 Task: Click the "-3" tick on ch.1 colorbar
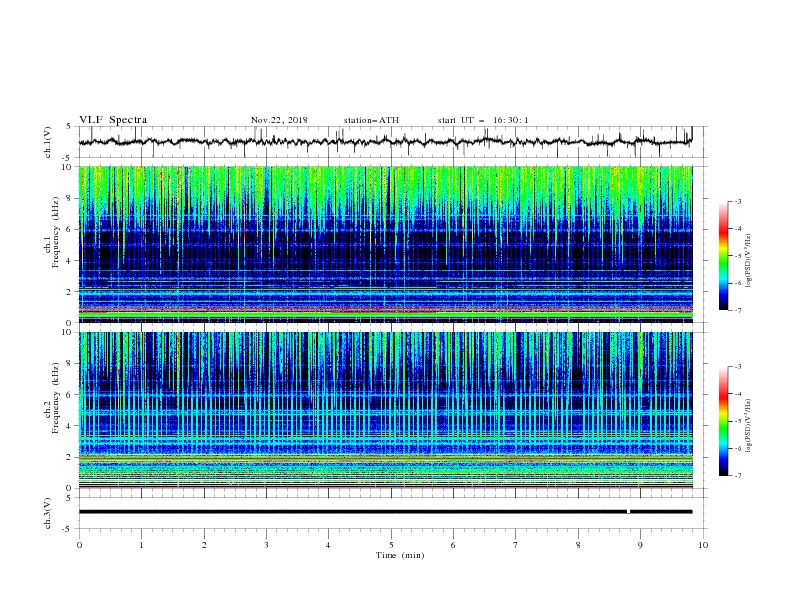click(x=738, y=201)
